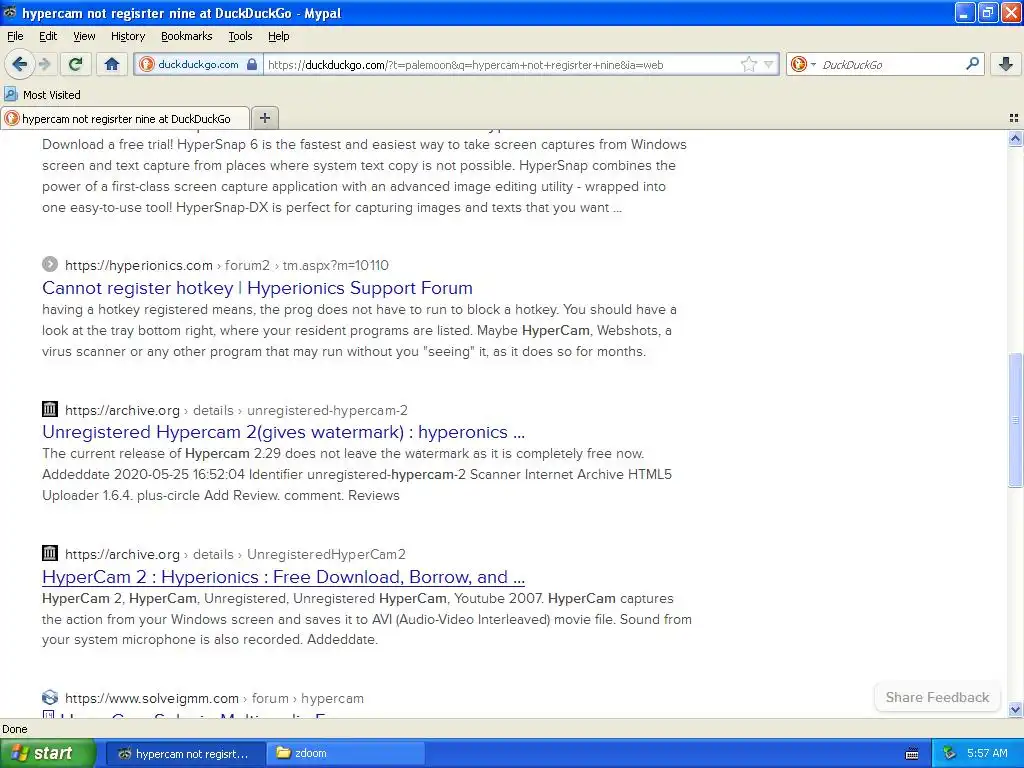Click solveigmm.com forum hypercam URL
1024x768 pixels.
[x=214, y=698]
